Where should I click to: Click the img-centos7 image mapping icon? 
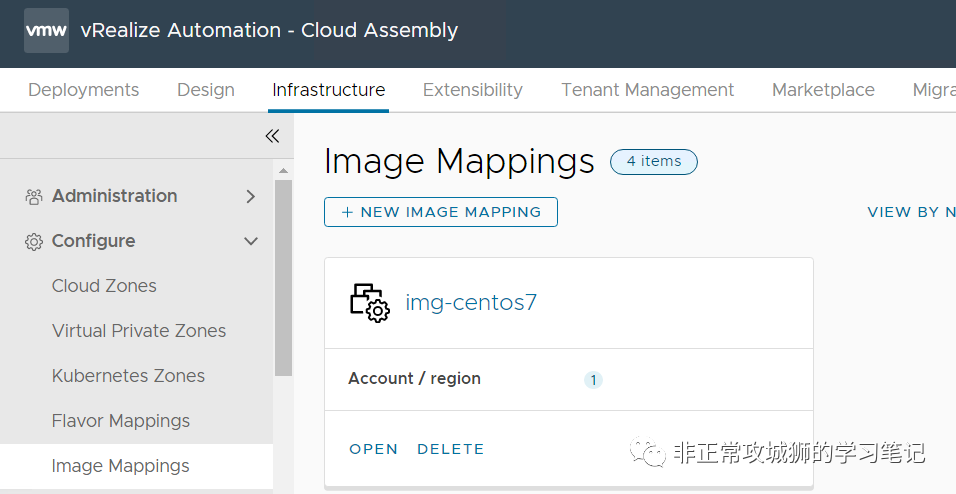(x=369, y=303)
